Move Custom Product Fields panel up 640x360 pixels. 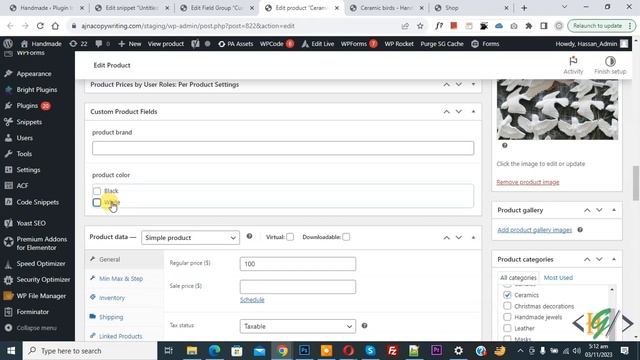(x=447, y=111)
